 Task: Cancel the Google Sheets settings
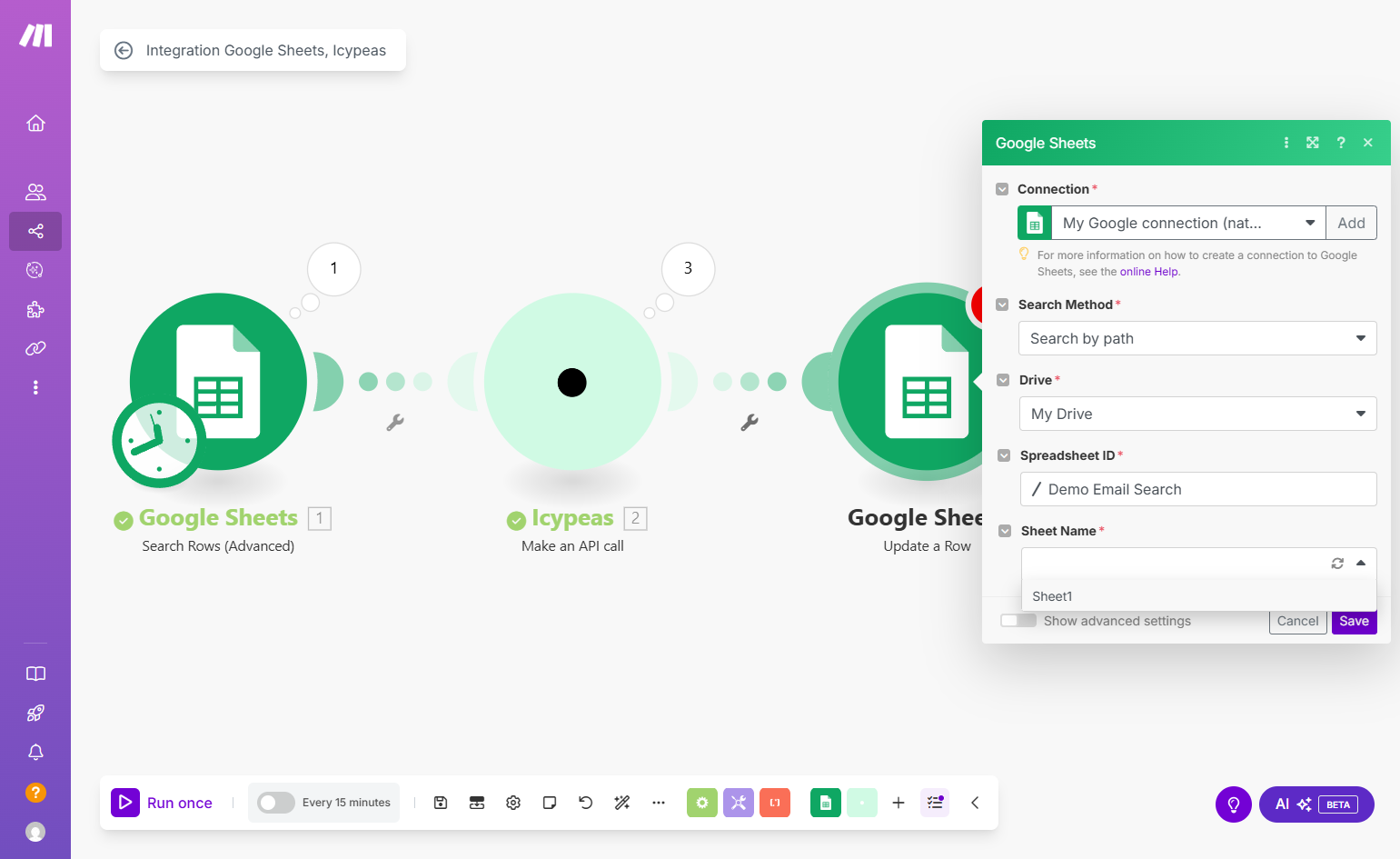(x=1297, y=622)
